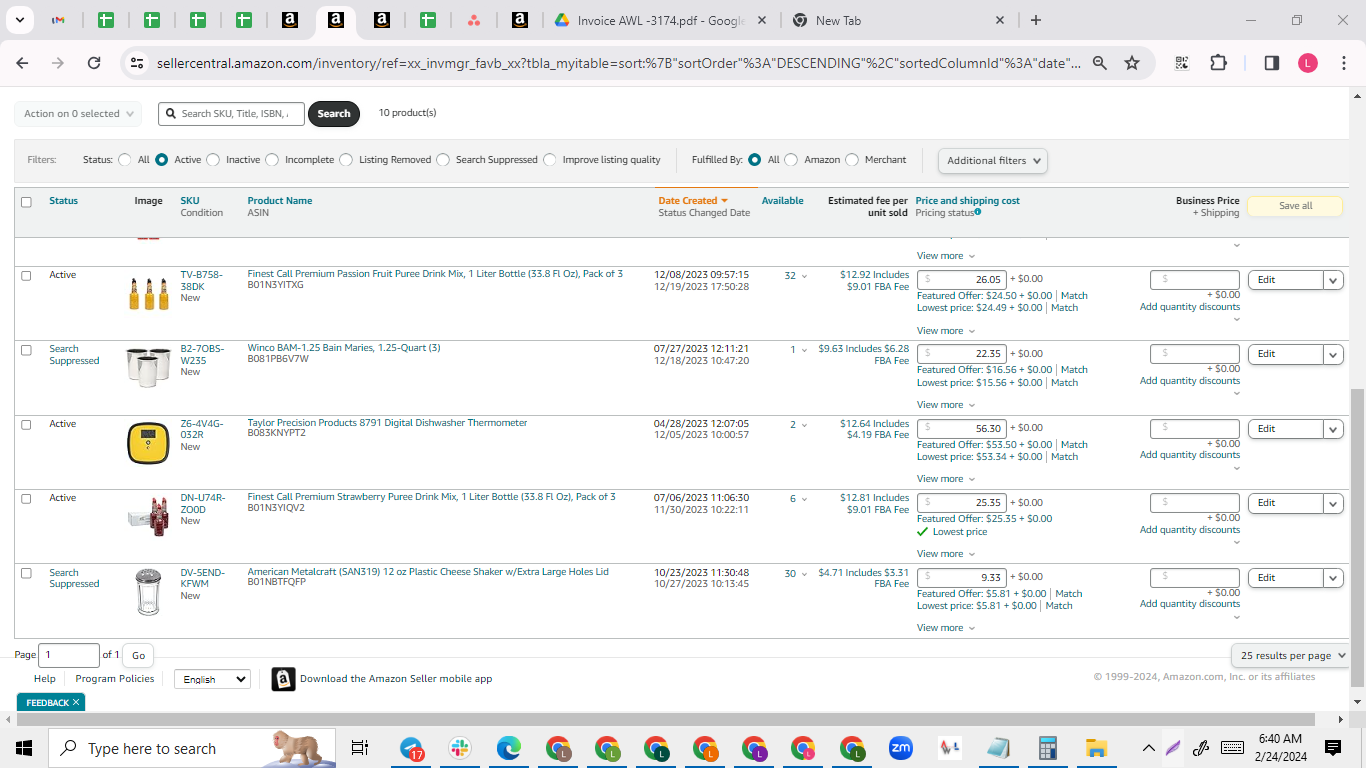Select Fulfilled By Merchant radio button
The width and height of the screenshot is (1366, 768).
852,160
